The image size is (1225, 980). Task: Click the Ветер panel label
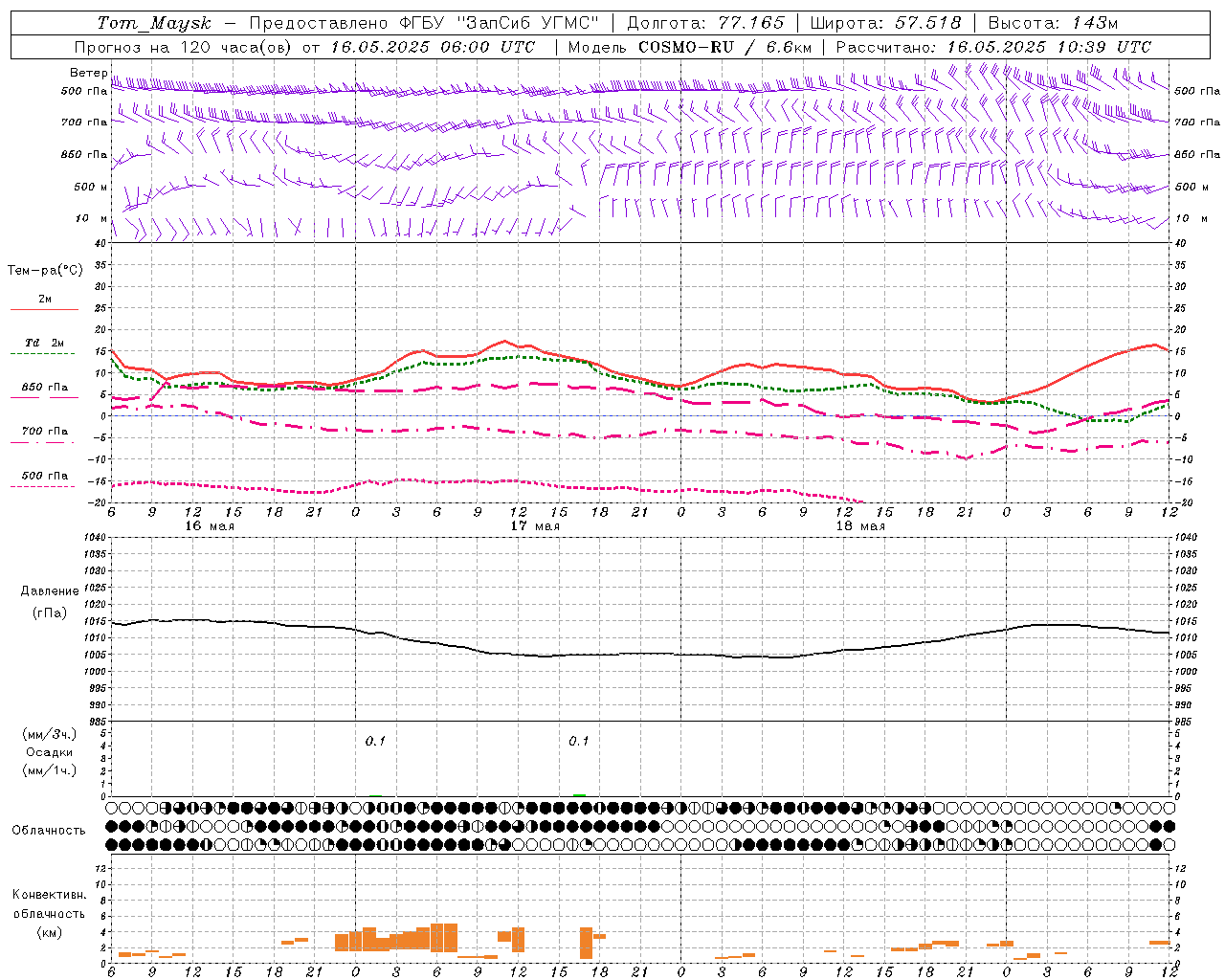pos(89,73)
